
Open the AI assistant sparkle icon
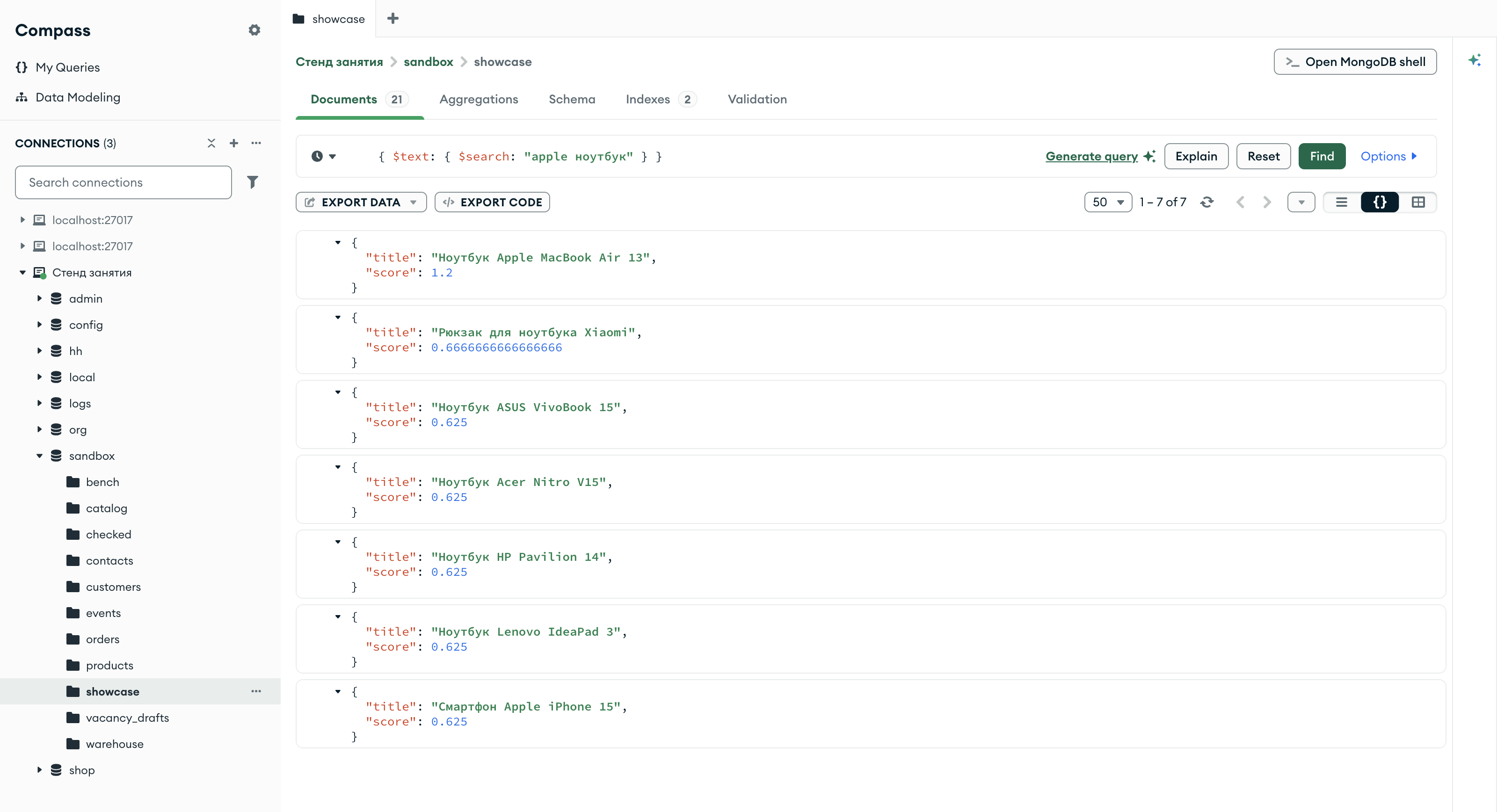point(1475,60)
